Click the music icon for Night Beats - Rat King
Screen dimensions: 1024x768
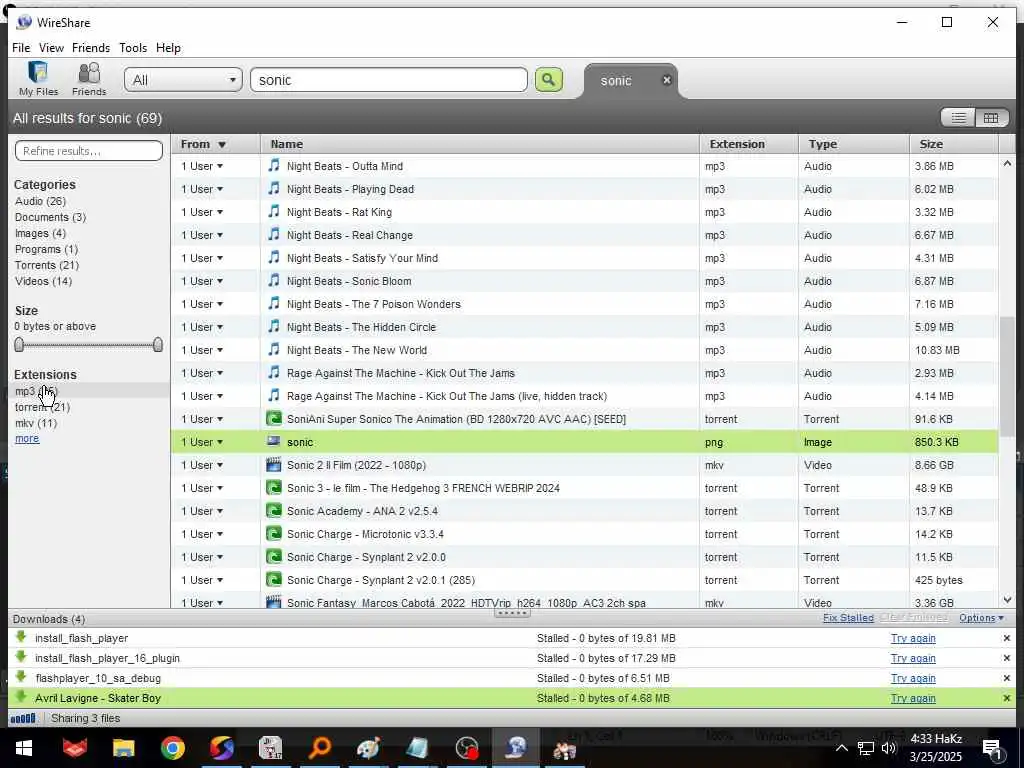coord(274,212)
